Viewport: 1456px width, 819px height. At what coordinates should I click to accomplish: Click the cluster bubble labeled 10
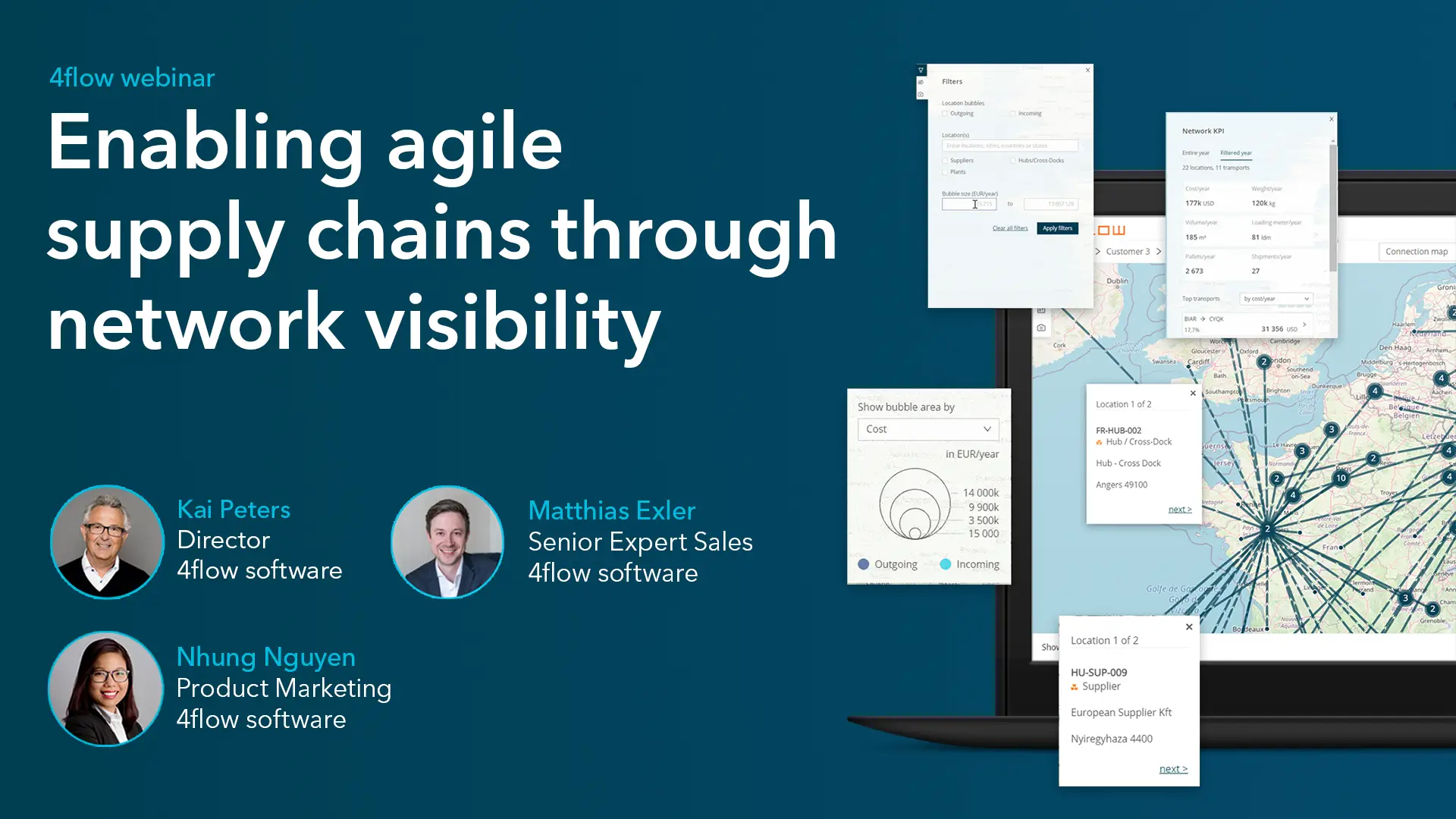click(1341, 479)
